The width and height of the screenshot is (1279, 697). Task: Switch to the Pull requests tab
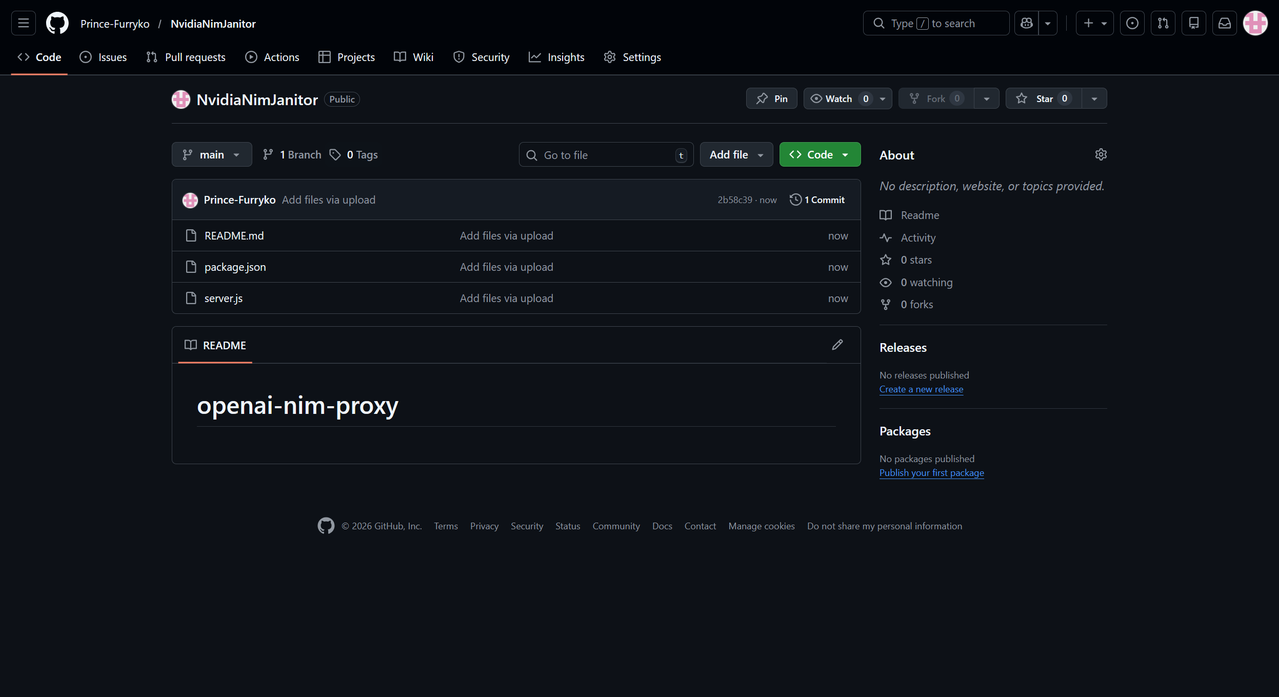tap(186, 57)
